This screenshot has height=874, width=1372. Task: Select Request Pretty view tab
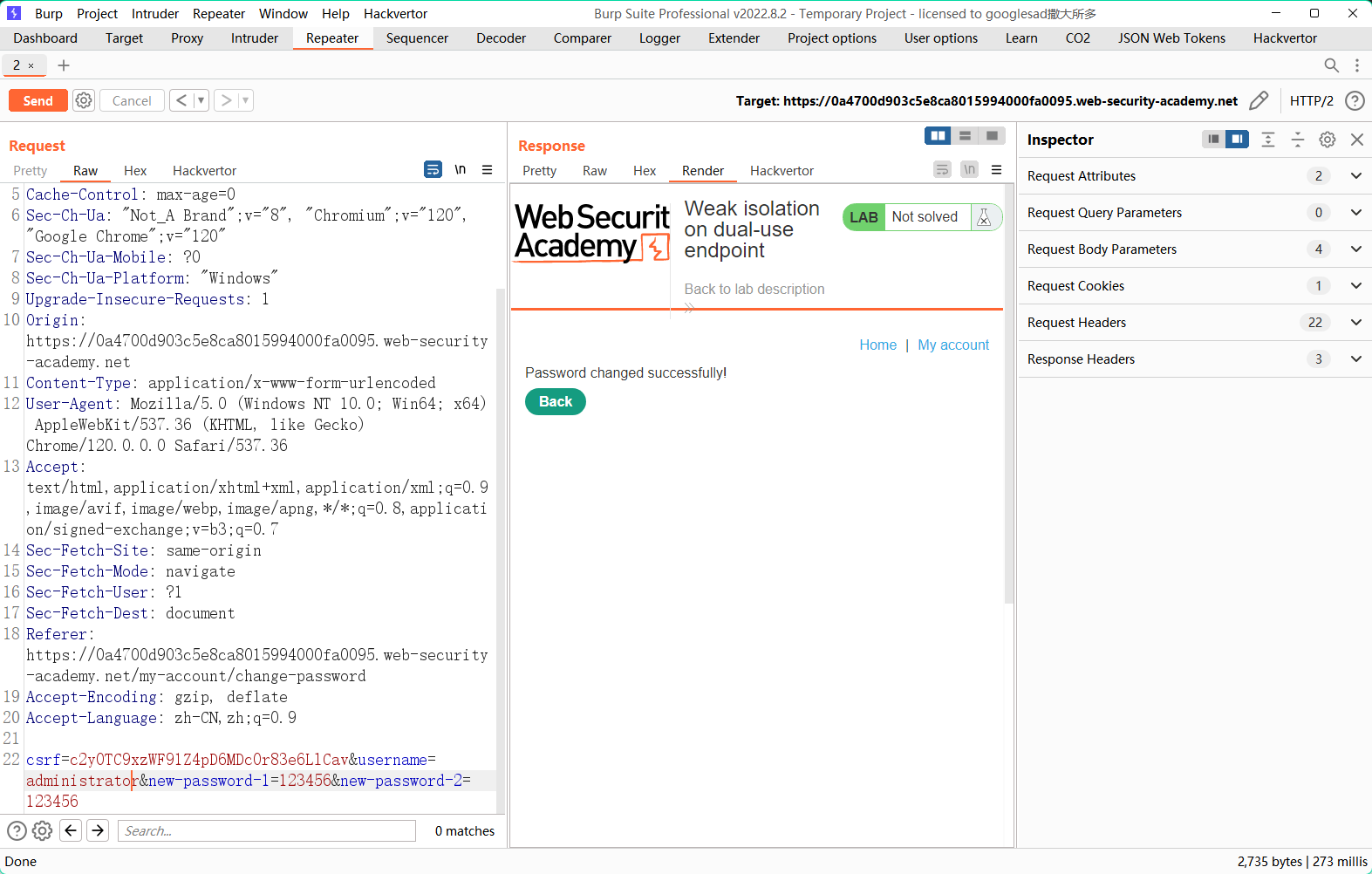pyautogui.click(x=31, y=171)
